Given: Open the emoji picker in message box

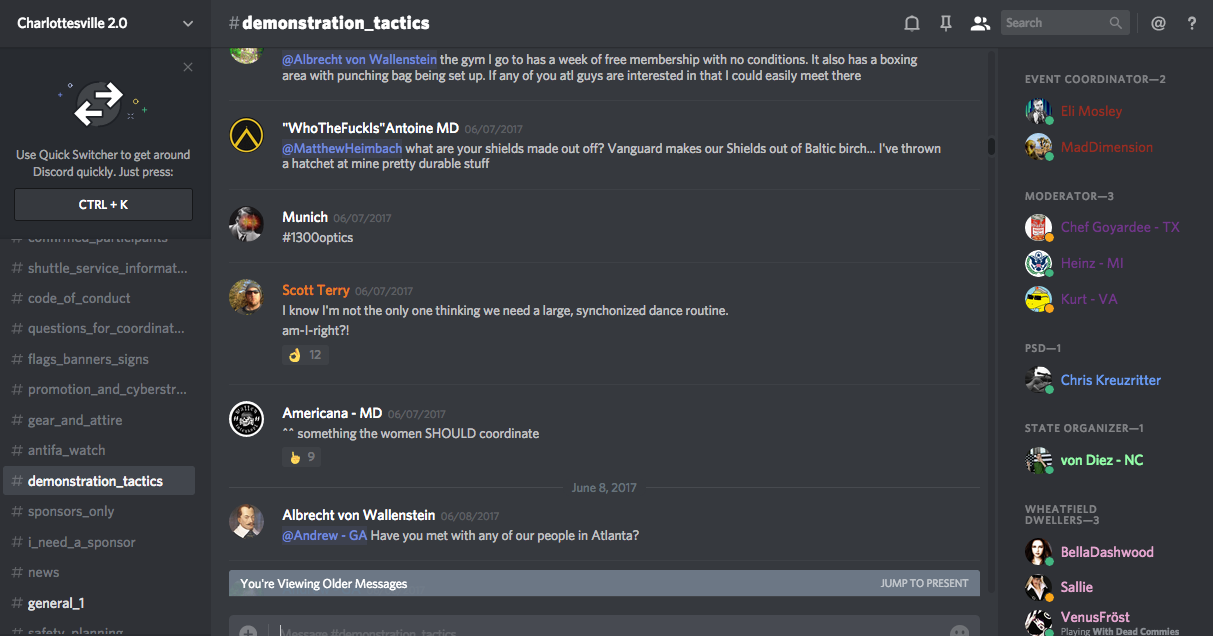Looking at the screenshot, I should point(959,632).
